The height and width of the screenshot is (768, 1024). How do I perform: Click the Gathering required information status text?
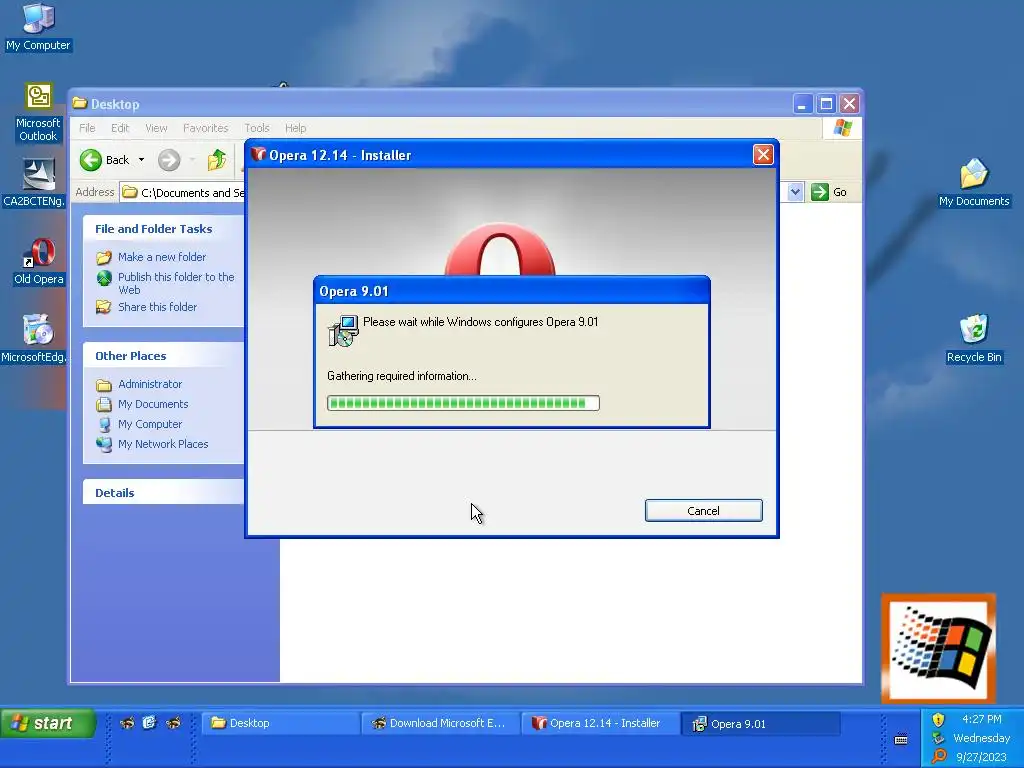coord(402,376)
